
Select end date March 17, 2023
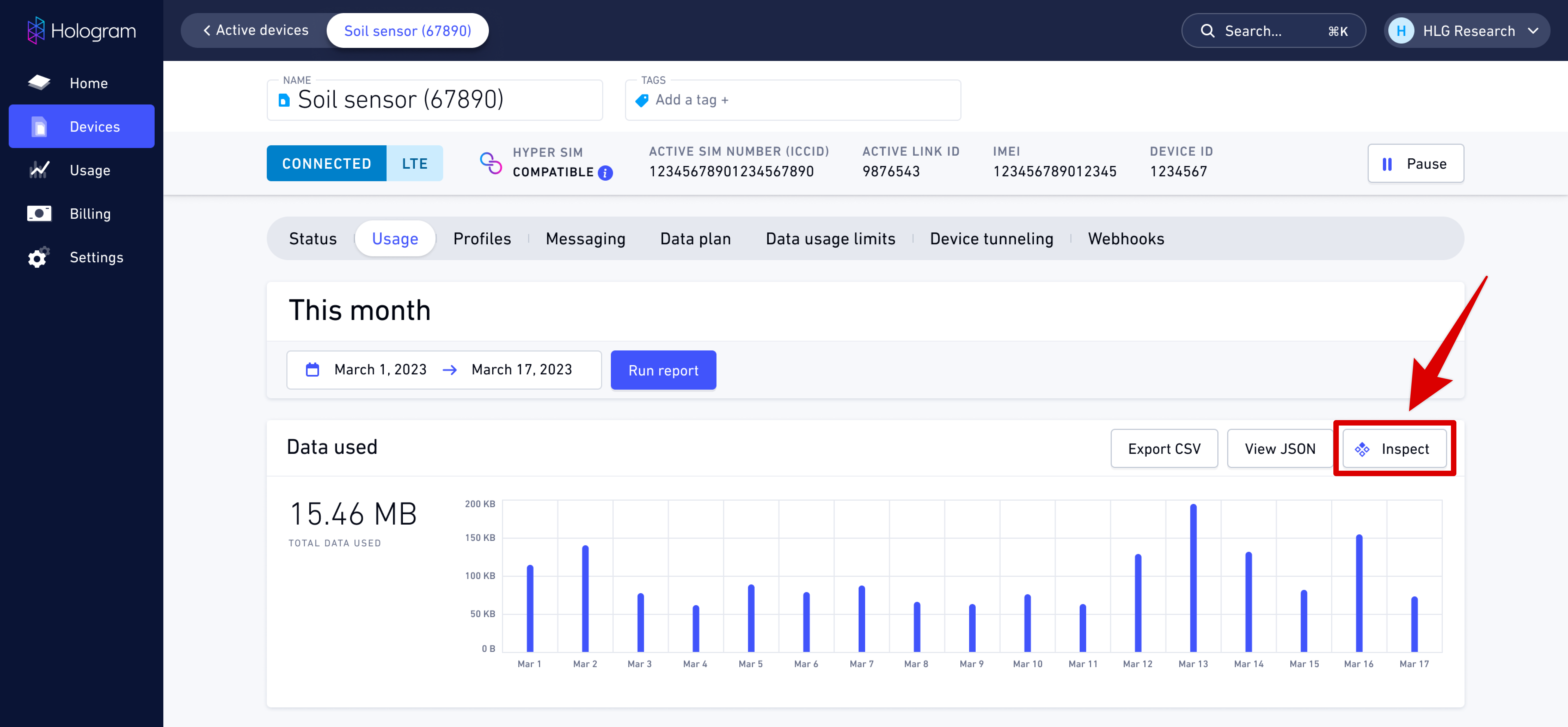click(x=522, y=369)
